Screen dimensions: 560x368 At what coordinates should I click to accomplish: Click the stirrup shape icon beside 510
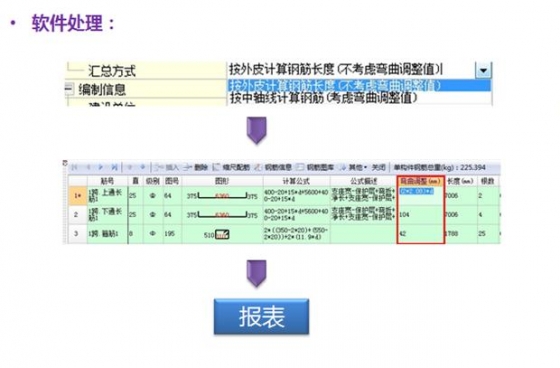[x=222, y=235]
